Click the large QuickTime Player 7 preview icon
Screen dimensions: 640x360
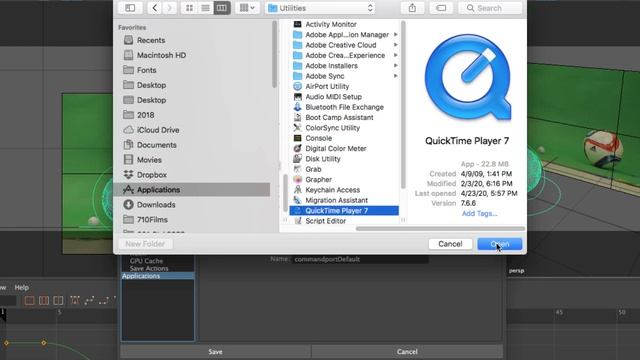[468, 78]
